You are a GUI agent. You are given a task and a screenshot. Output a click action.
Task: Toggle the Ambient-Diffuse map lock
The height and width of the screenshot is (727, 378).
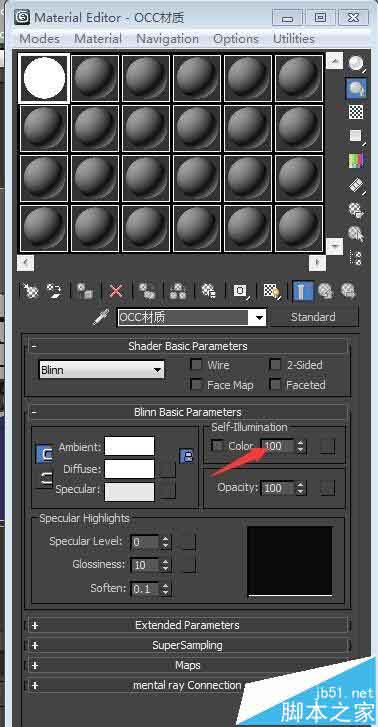point(186,457)
